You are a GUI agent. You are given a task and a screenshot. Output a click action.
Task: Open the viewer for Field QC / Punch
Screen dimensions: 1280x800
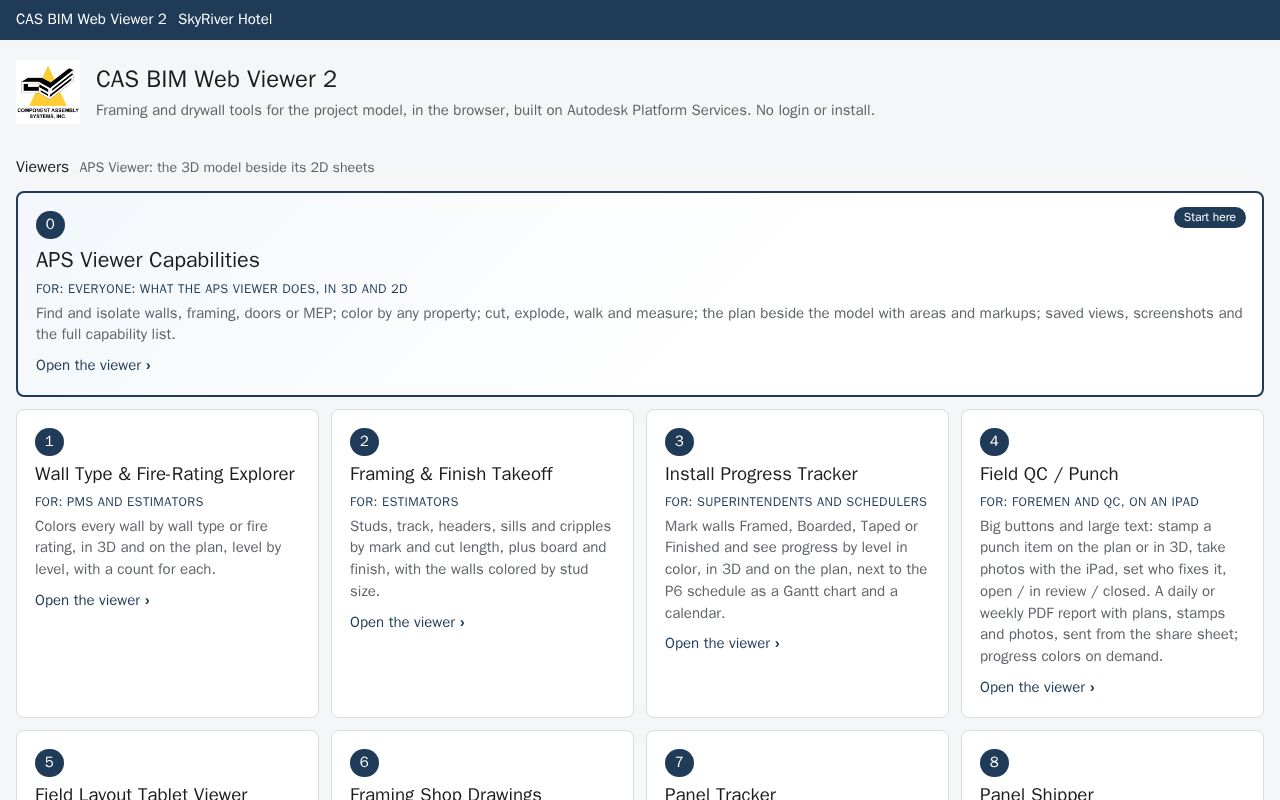(x=1037, y=687)
